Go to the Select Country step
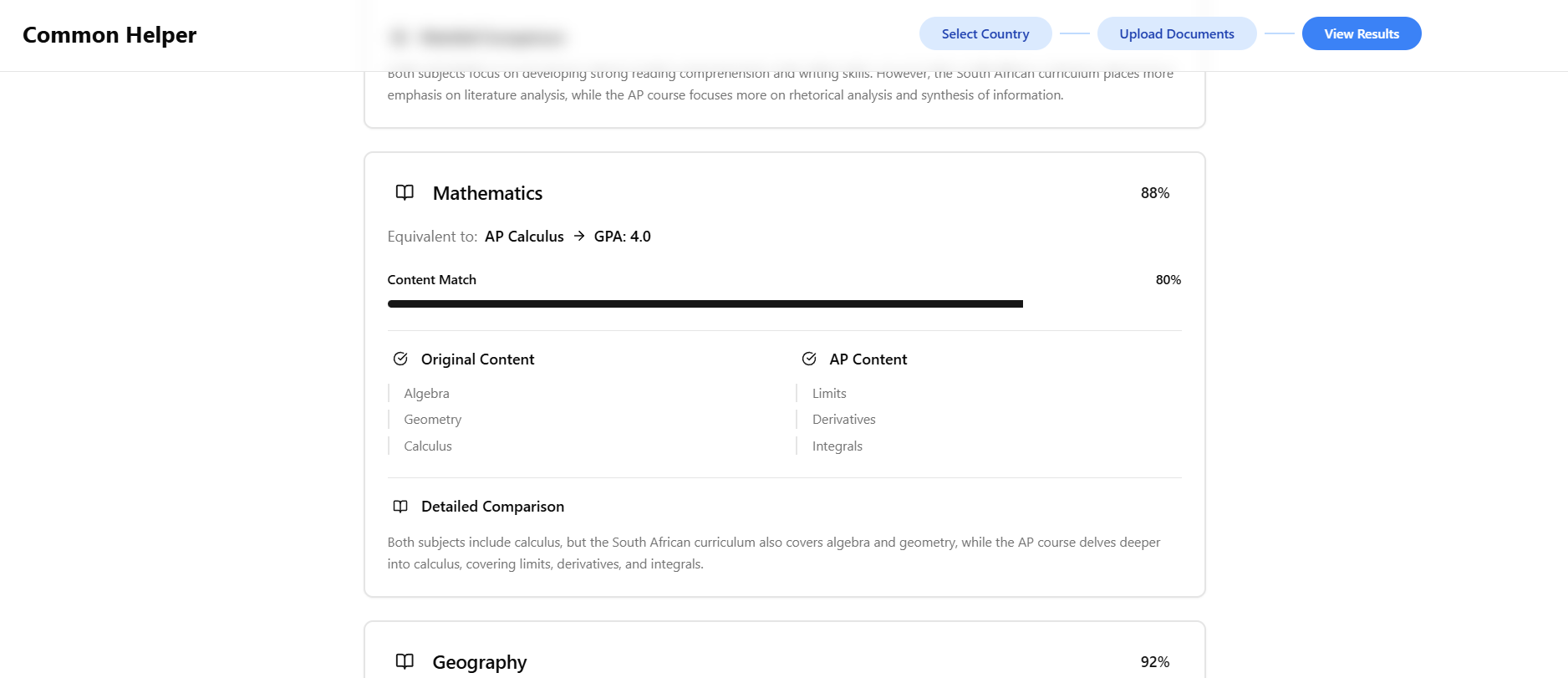 (x=985, y=33)
